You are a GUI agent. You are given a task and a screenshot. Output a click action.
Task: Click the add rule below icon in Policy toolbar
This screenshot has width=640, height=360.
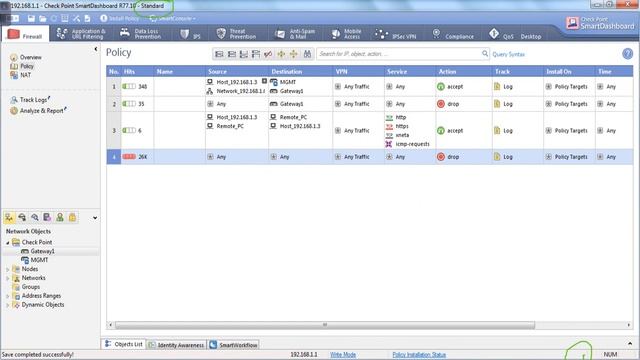(x=244, y=54)
